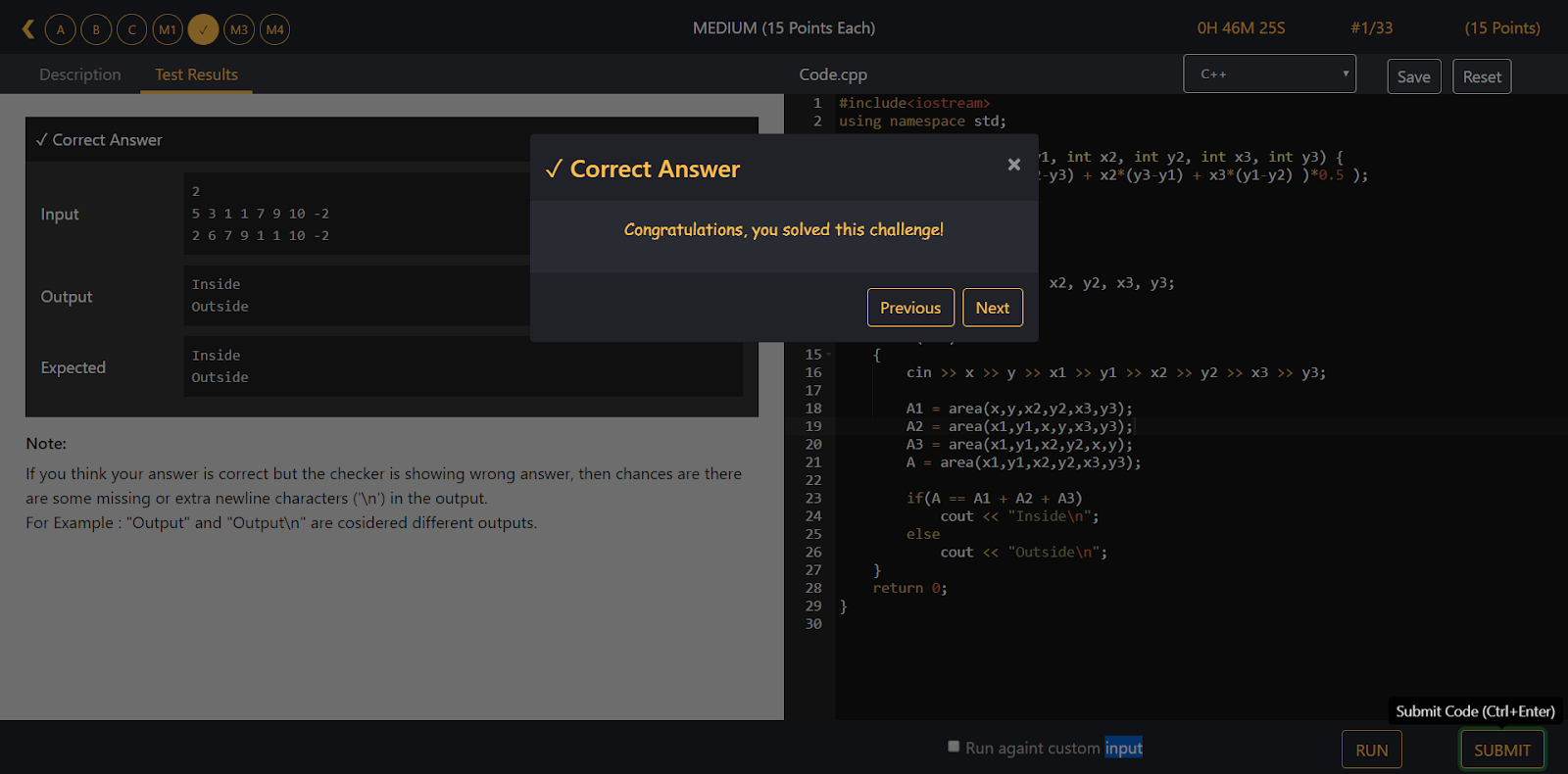Image resolution: width=1568 pixels, height=774 pixels.
Task: Click the Save button
Action: point(1414,76)
